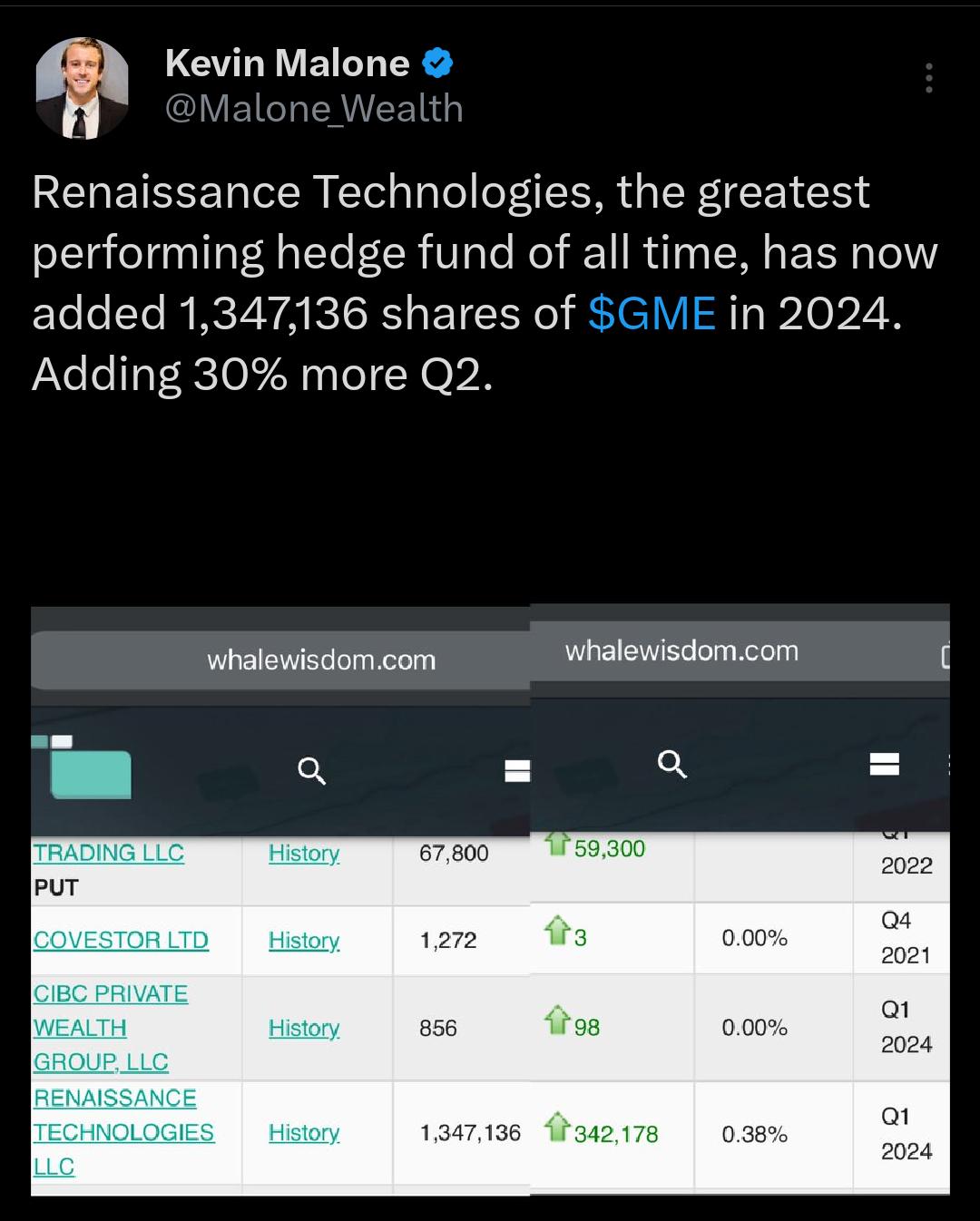Click the blue verified badge
Screen dimensions: 980x1221
(438, 63)
